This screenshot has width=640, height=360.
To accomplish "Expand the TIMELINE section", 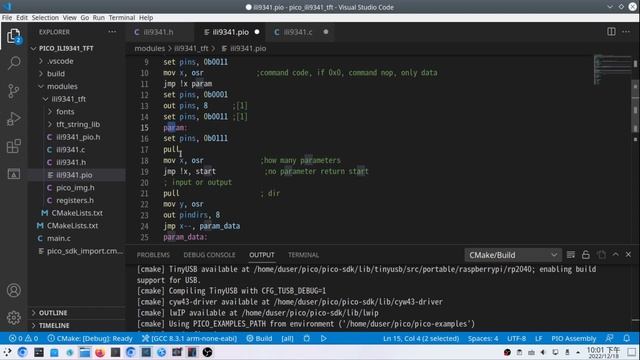I will [x=54, y=325].
